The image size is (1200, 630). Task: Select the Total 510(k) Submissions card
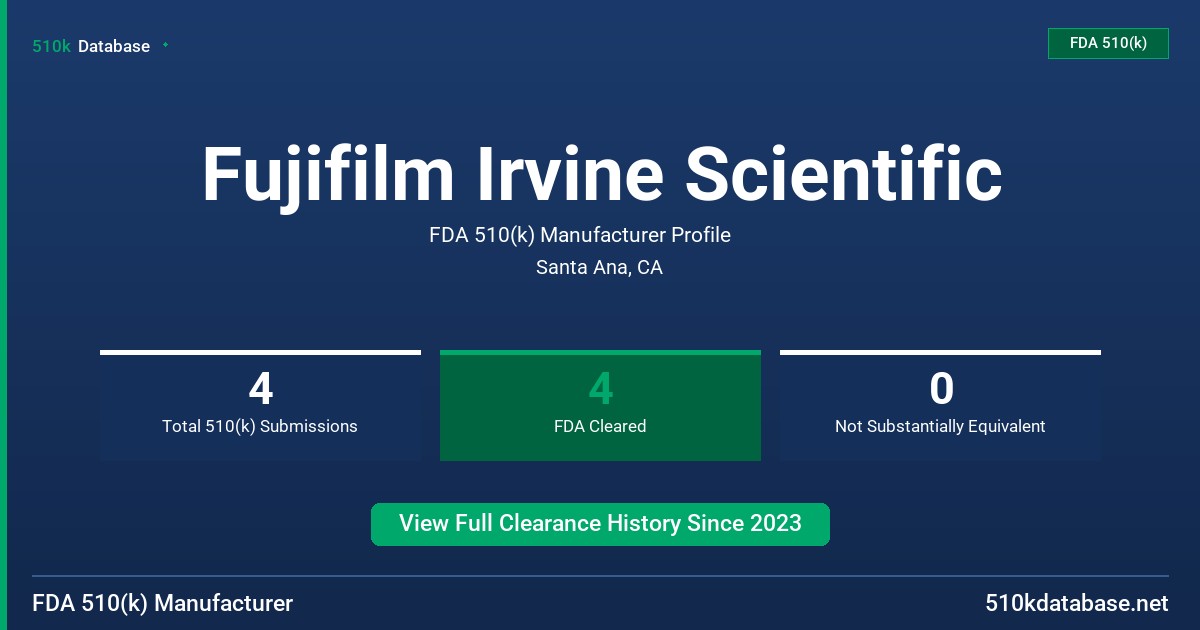click(260, 405)
